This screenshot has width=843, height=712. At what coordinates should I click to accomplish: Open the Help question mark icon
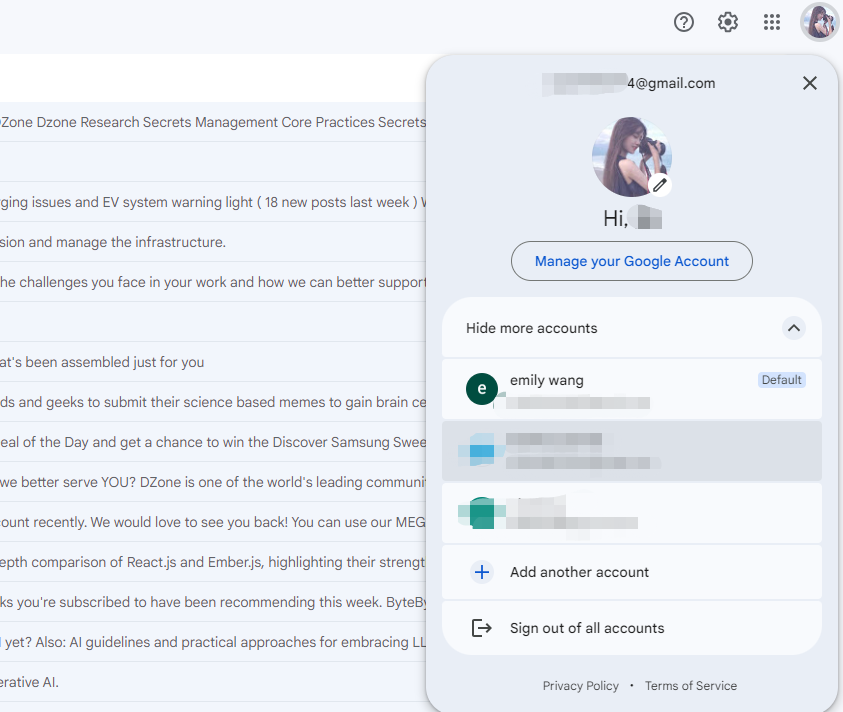point(684,22)
